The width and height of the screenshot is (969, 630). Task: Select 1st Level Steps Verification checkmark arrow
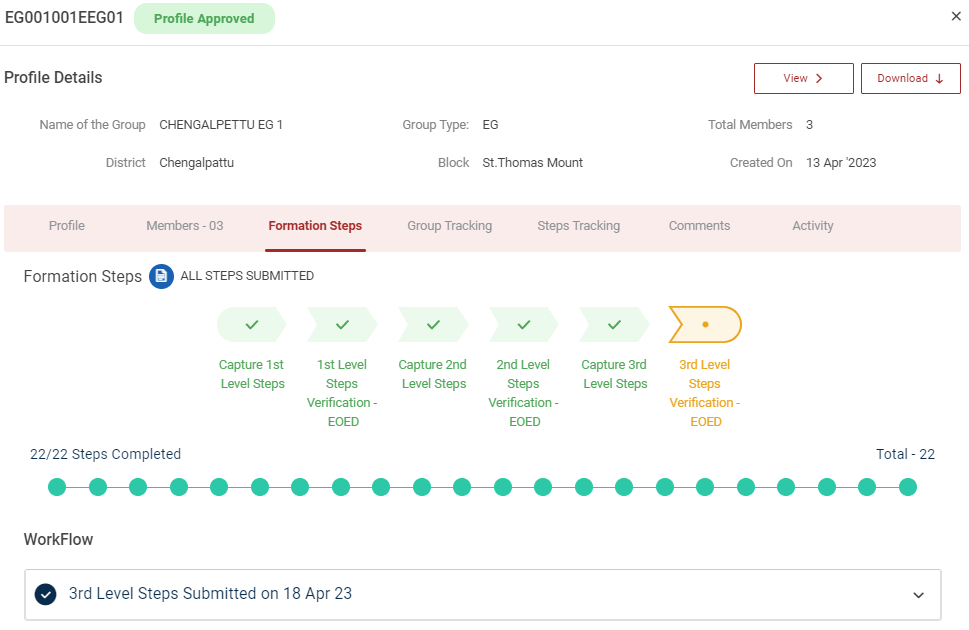tap(342, 325)
